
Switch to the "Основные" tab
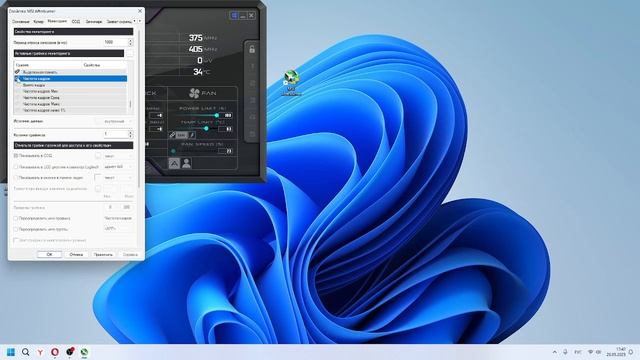21,21
